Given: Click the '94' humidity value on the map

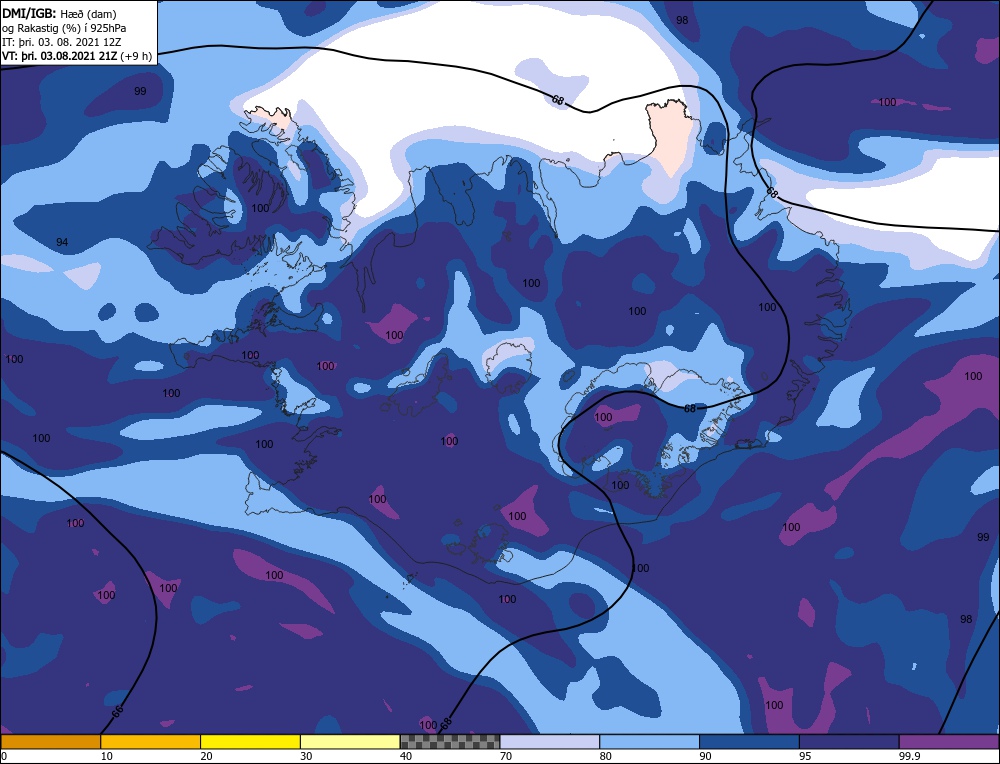Looking at the screenshot, I should (62, 242).
